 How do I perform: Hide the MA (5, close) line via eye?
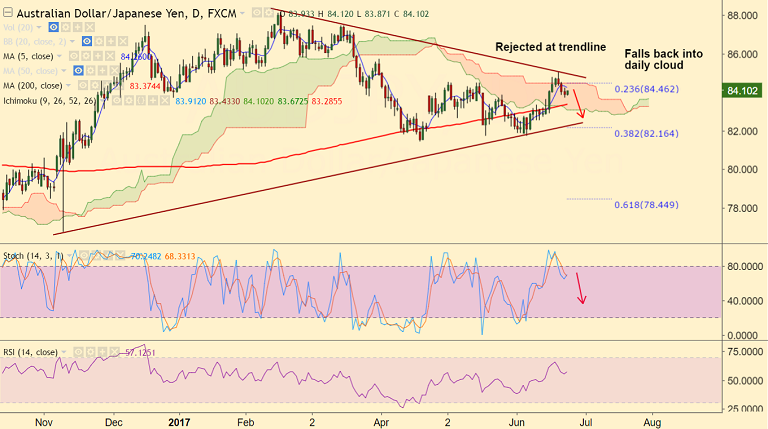coord(74,56)
